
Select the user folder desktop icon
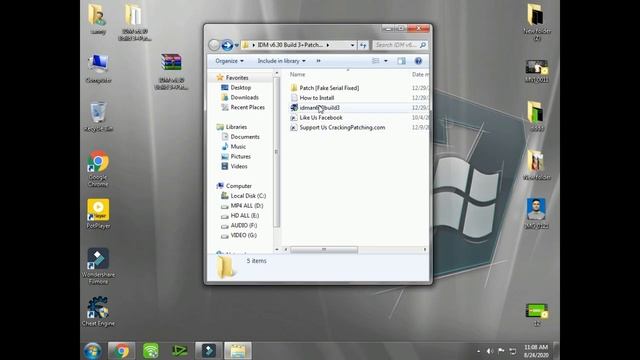coord(98,19)
